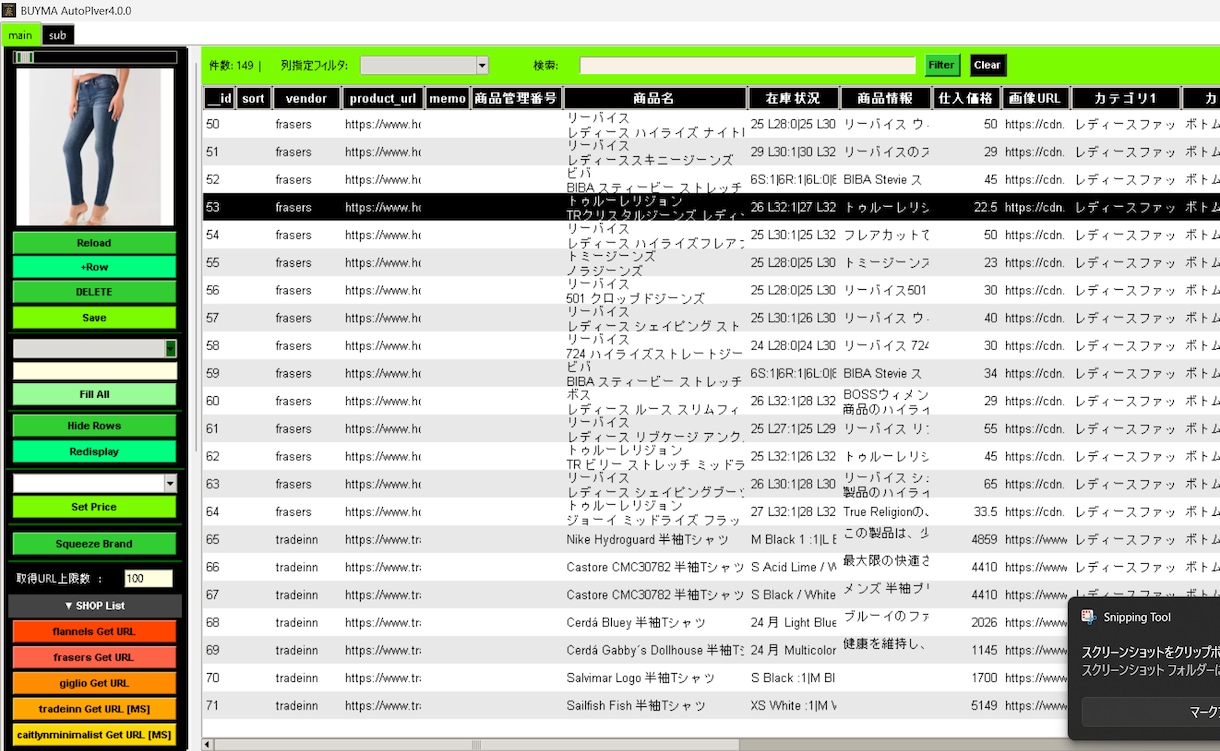Click the Reload button

click(94, 243)
